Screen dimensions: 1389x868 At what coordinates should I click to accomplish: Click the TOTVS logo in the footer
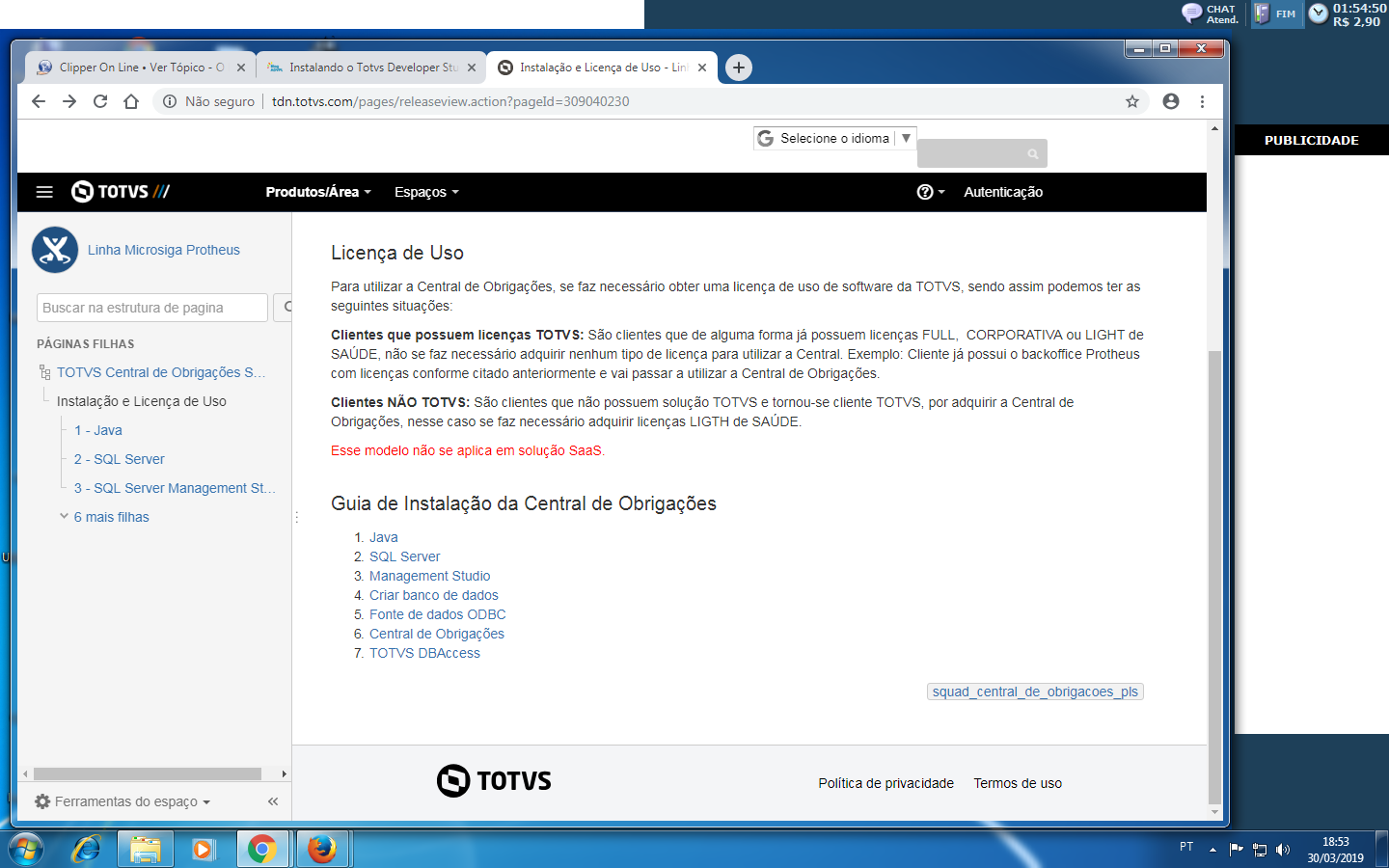tap(494, 780)
